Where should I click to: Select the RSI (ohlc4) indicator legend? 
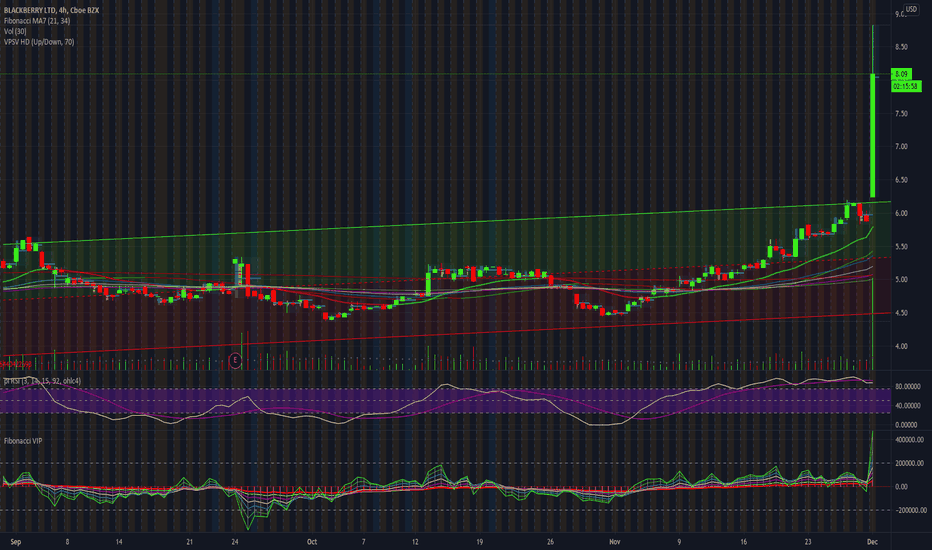pyautogui.click(x=42, y=381)
